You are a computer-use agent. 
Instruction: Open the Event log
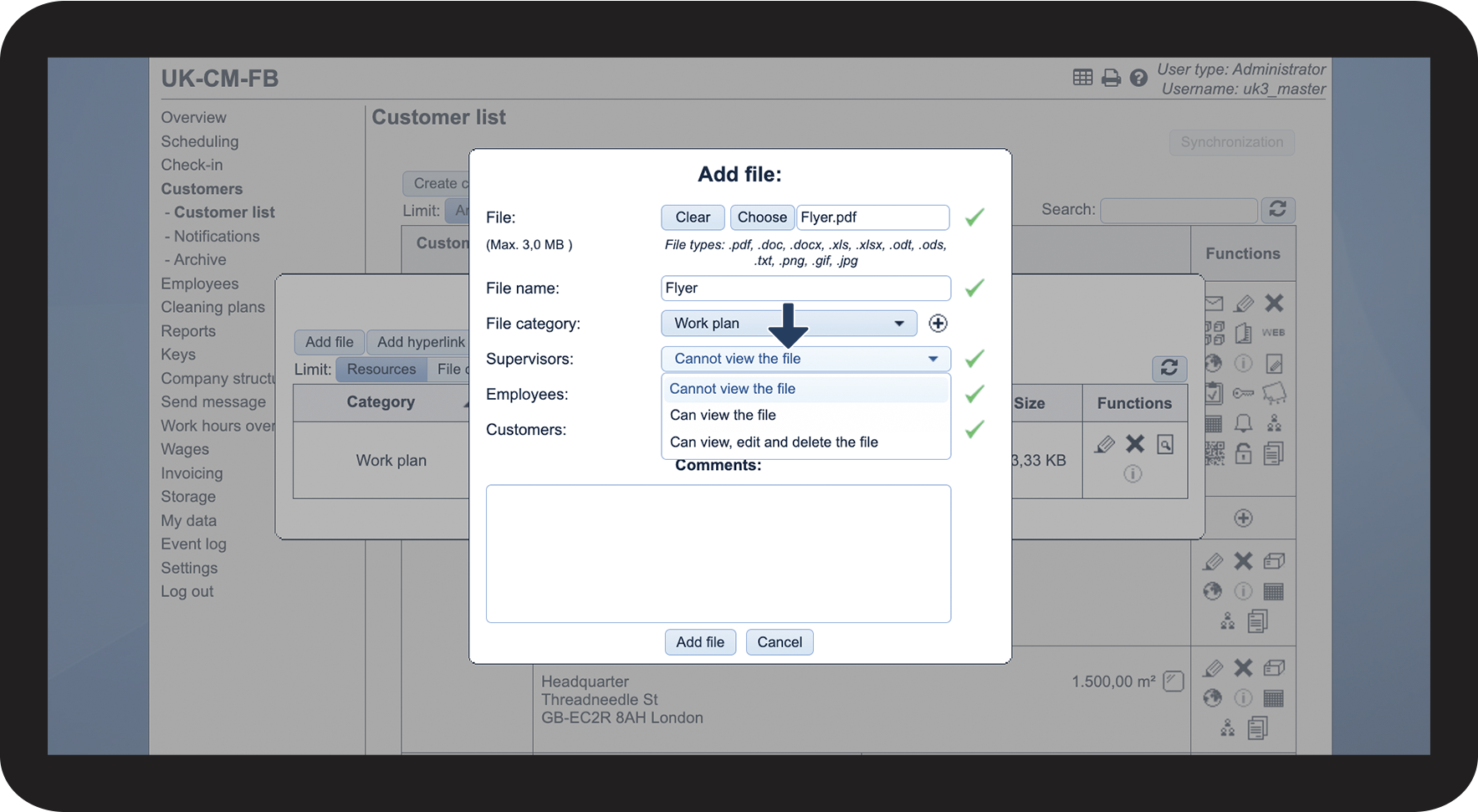193,544
